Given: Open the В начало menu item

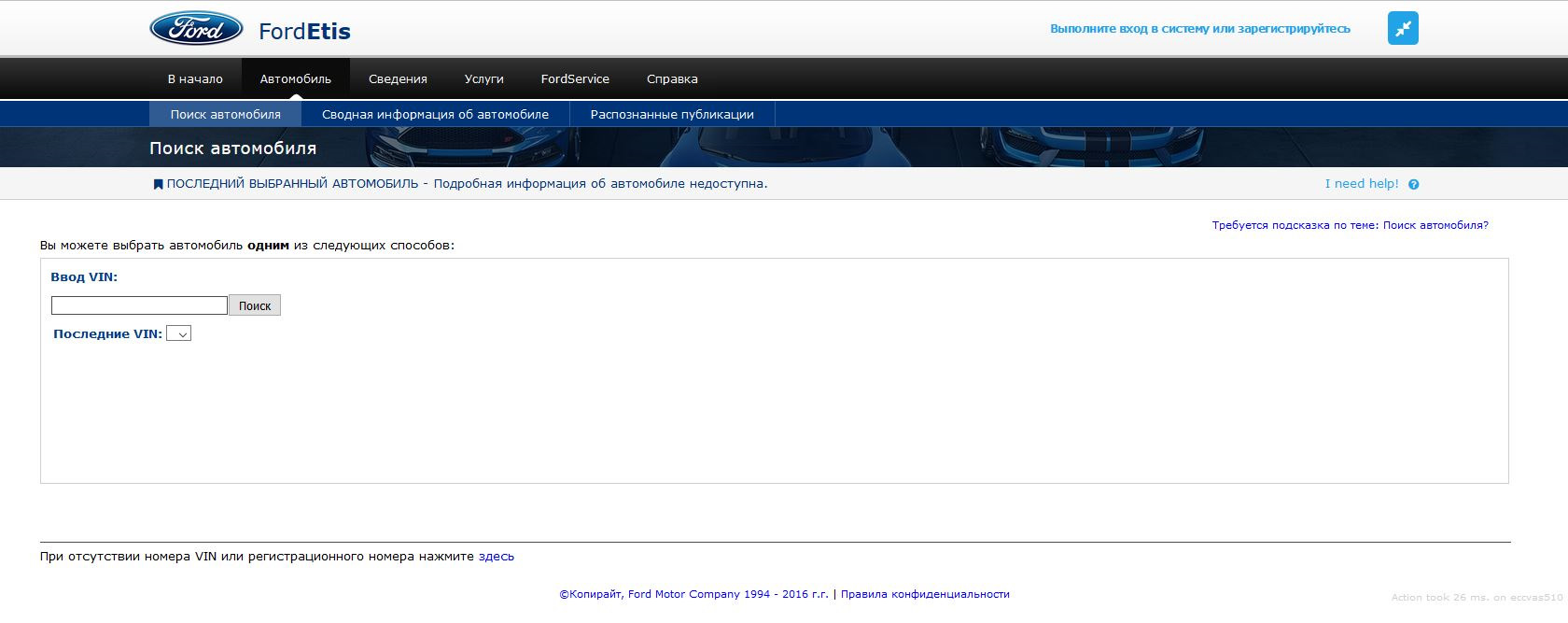Looking at the screenshot, I should point(195,79).
